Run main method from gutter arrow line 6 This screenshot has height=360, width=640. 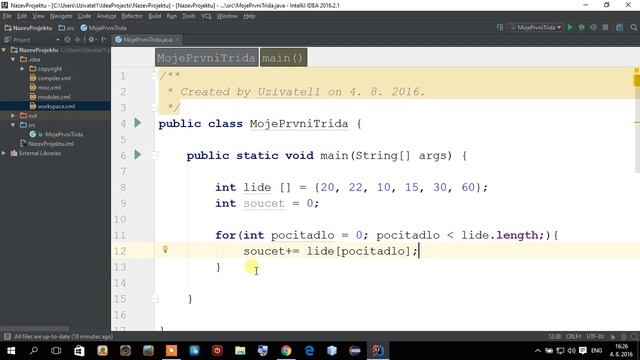coord(138,155)
